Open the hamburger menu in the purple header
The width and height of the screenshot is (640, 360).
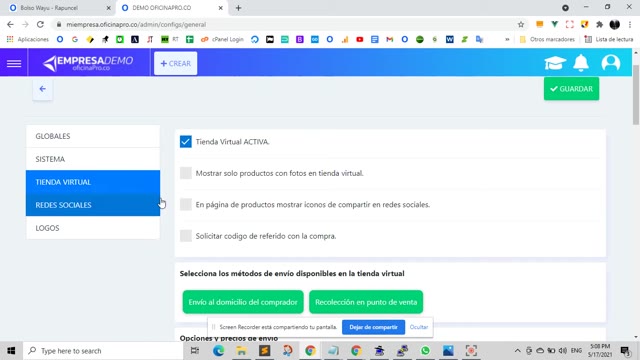click(14, 63)
